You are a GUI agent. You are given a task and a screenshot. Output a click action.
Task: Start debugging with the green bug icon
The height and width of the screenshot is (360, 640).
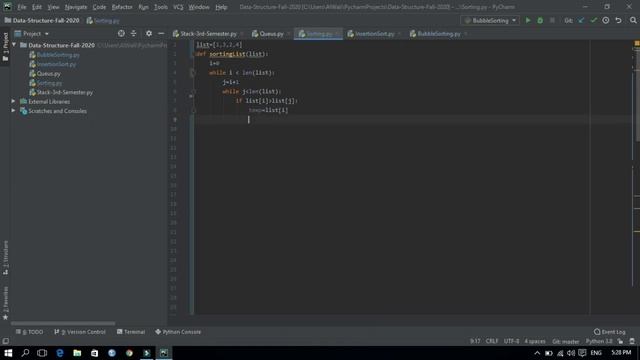pos(540,20)
